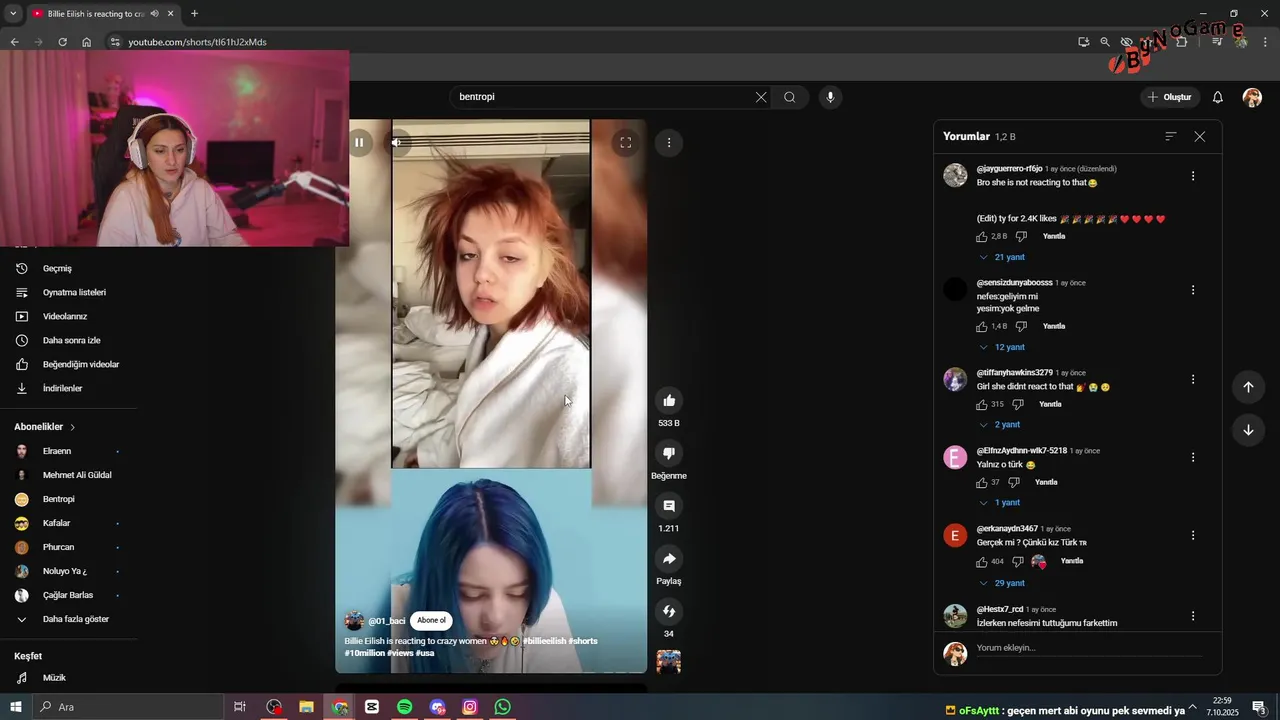Image resolution: width=1280 pixels, height=720 pixels.
Task: Open Daha sonra izle in sidebar
Action: 70,340
